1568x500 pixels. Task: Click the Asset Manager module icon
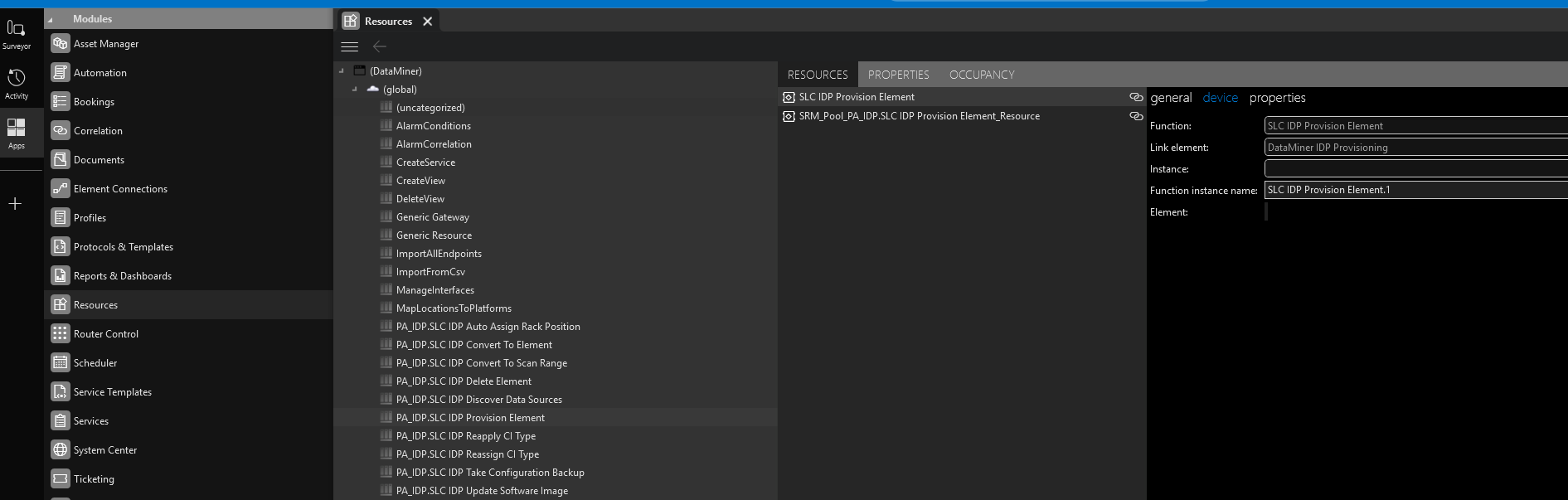[x=60, y=44]
